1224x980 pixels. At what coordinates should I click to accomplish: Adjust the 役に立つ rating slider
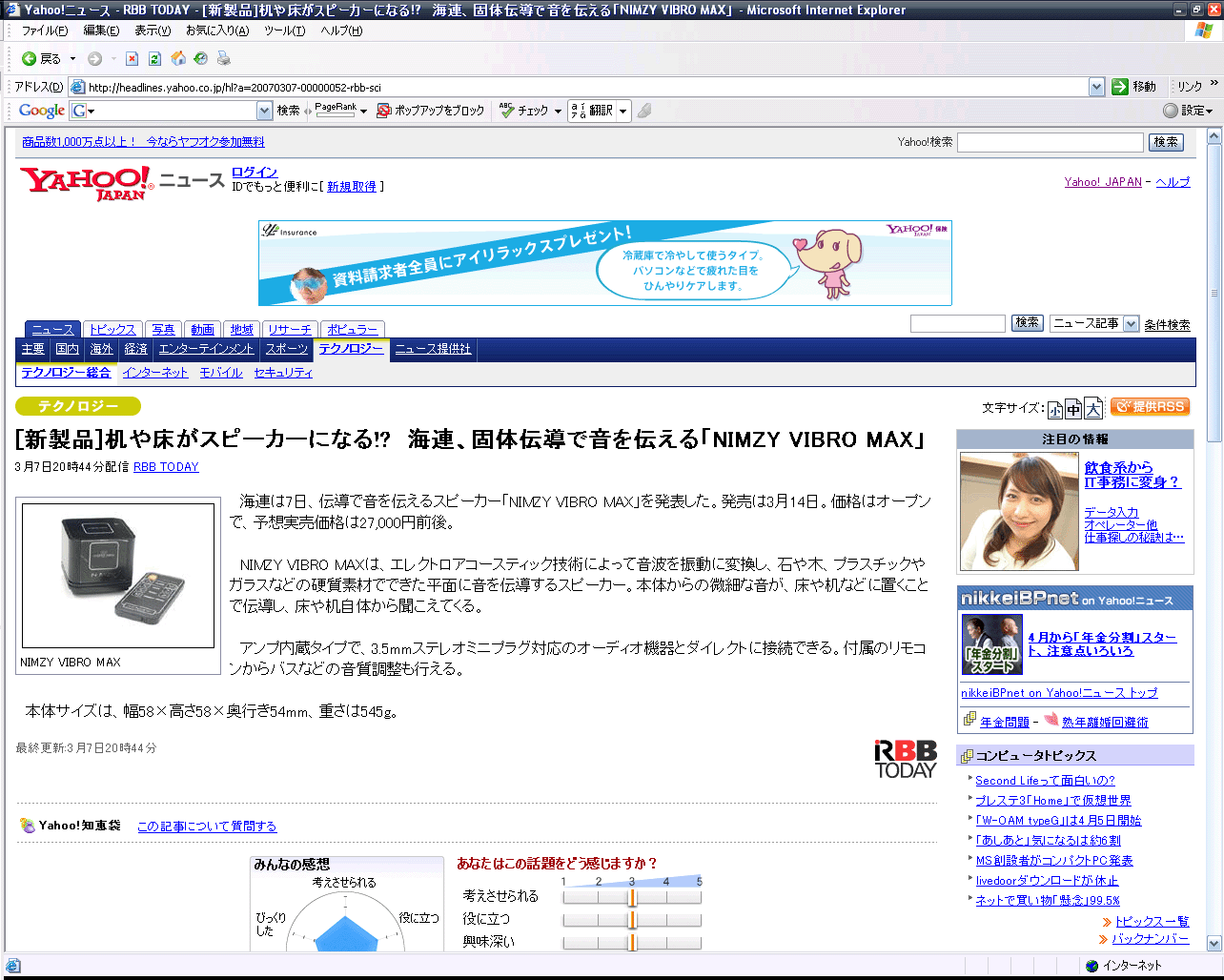pos(632,920)
